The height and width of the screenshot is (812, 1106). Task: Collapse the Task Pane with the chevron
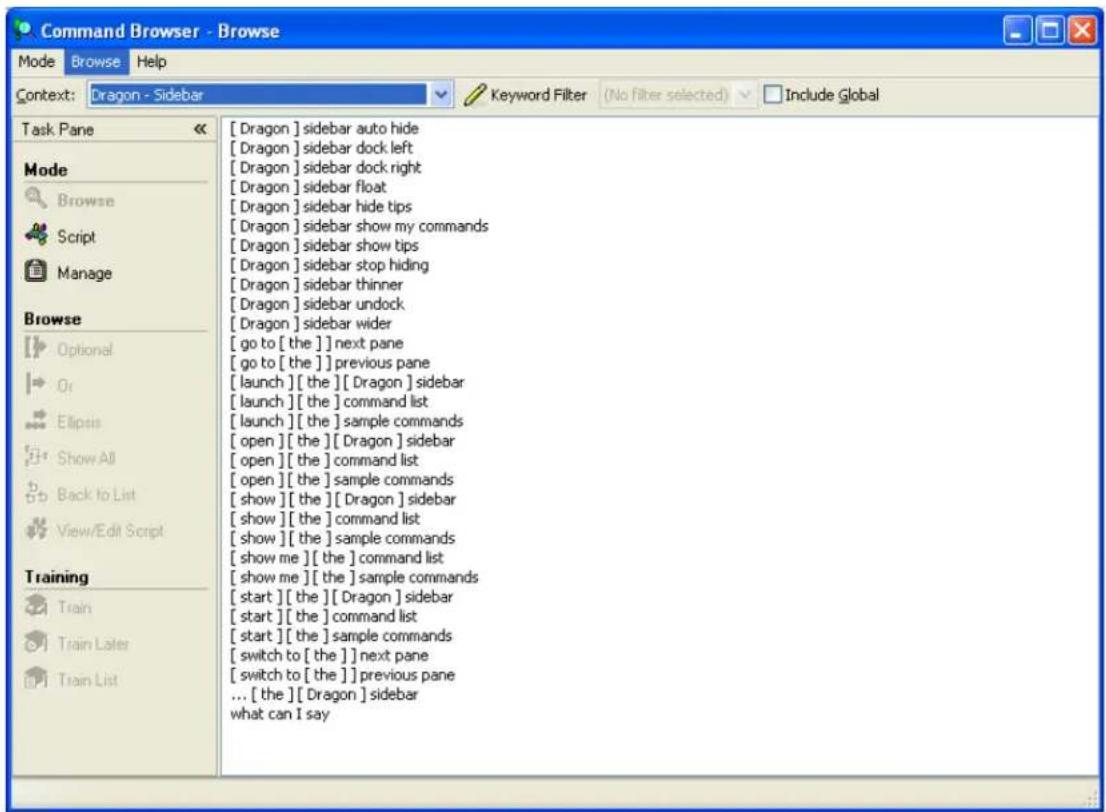coord(200,129)
